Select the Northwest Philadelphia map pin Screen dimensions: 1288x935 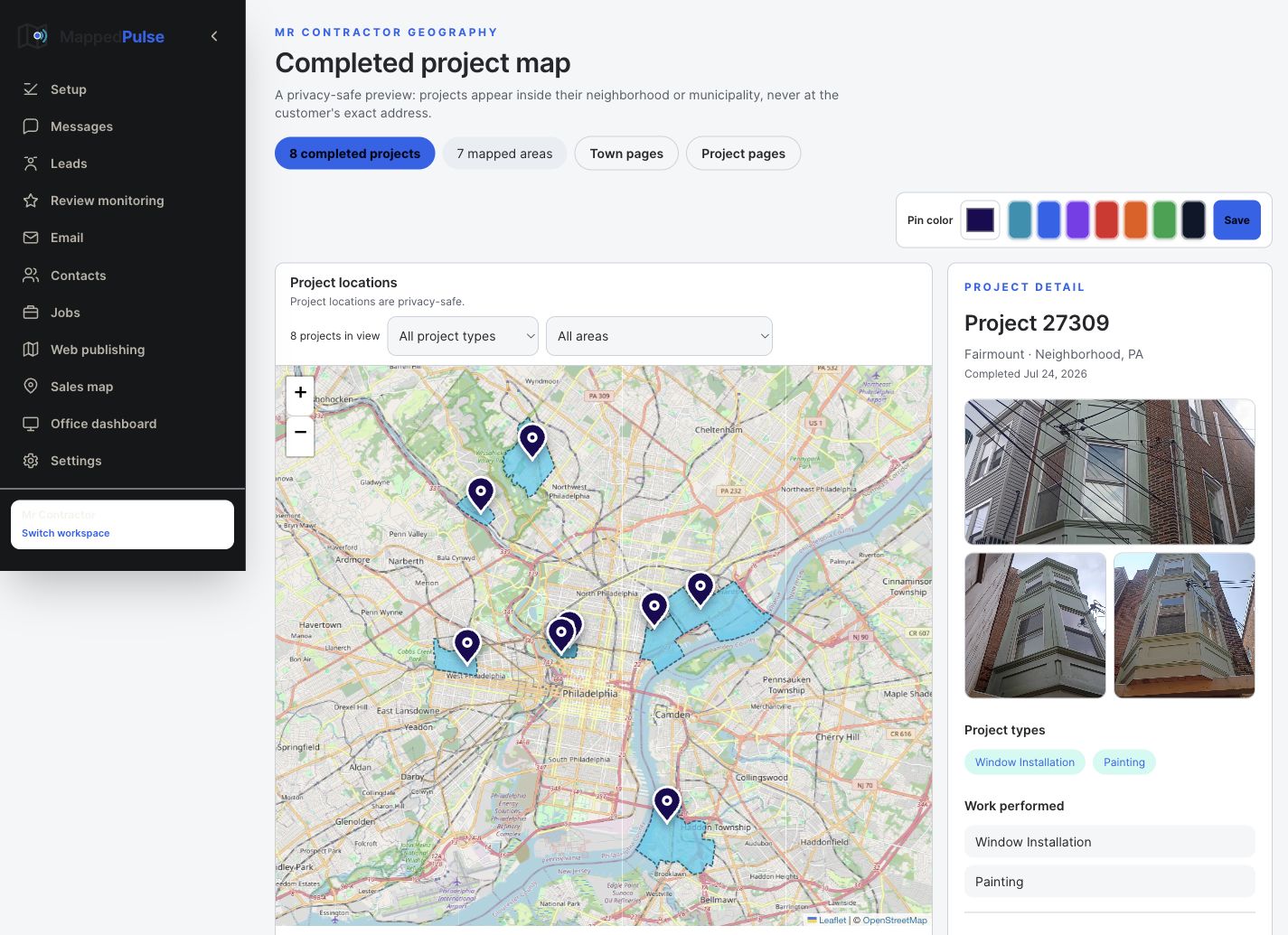[x=532, y=441]
